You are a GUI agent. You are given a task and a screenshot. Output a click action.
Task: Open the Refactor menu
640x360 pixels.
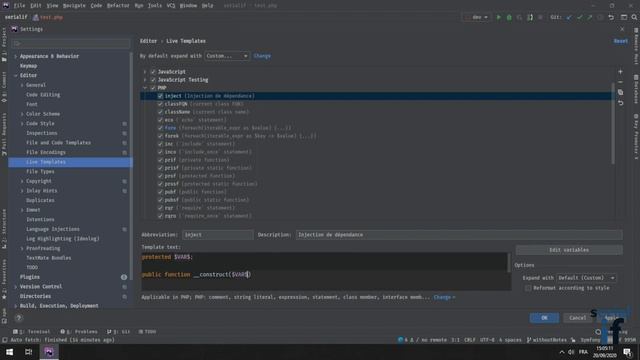point(118,6)
